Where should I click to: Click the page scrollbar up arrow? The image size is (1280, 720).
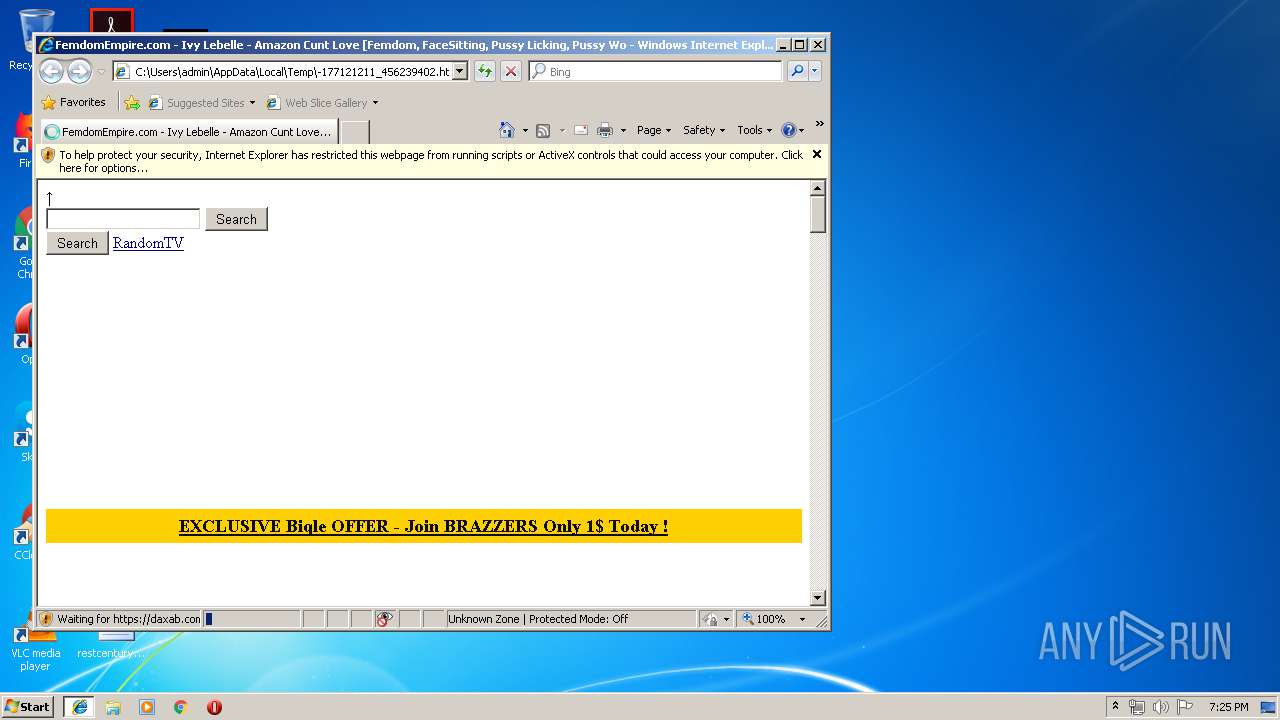[818, 188]
